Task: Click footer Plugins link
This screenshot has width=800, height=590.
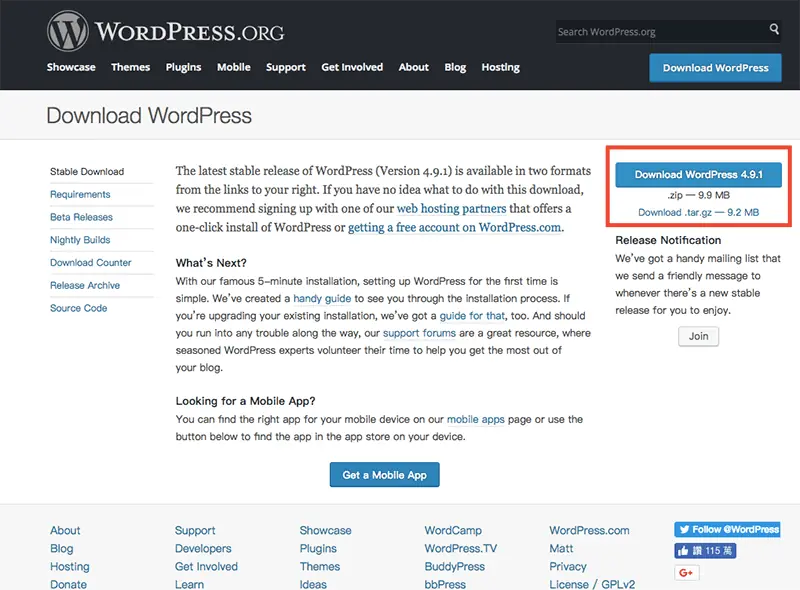Action: pyautogui.click(x=318, y=549)
